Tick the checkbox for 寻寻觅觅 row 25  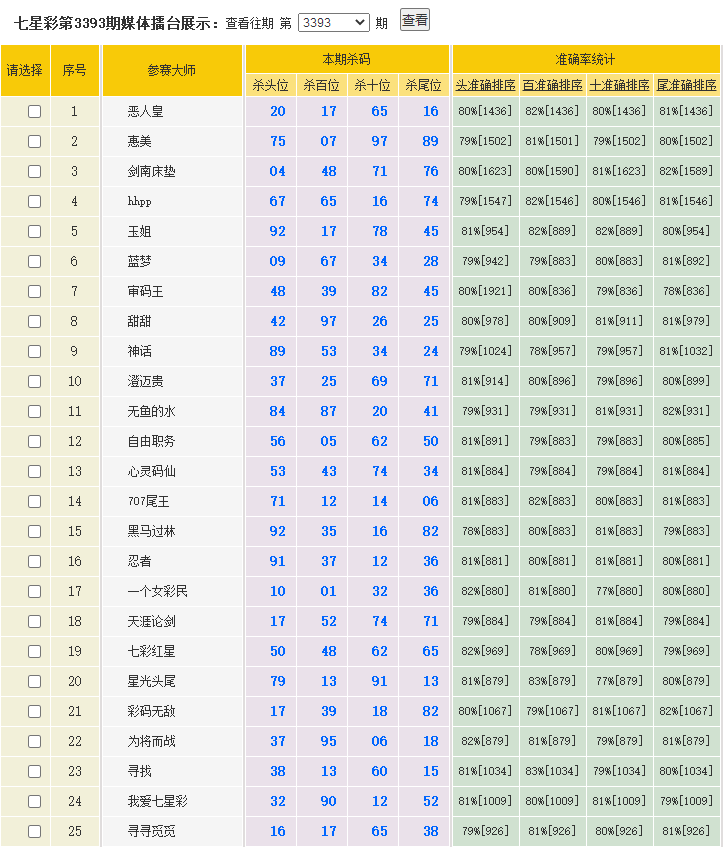click(x=34, y=831)
